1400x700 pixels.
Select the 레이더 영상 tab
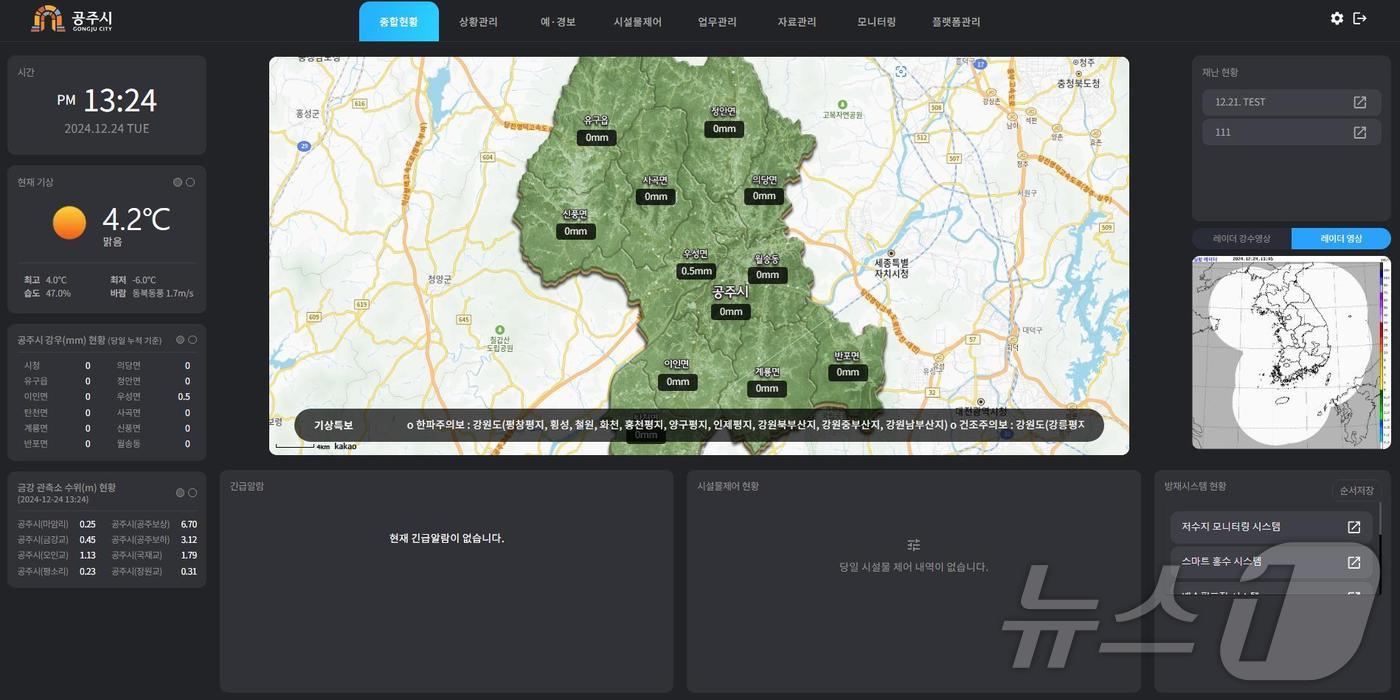1340,239
